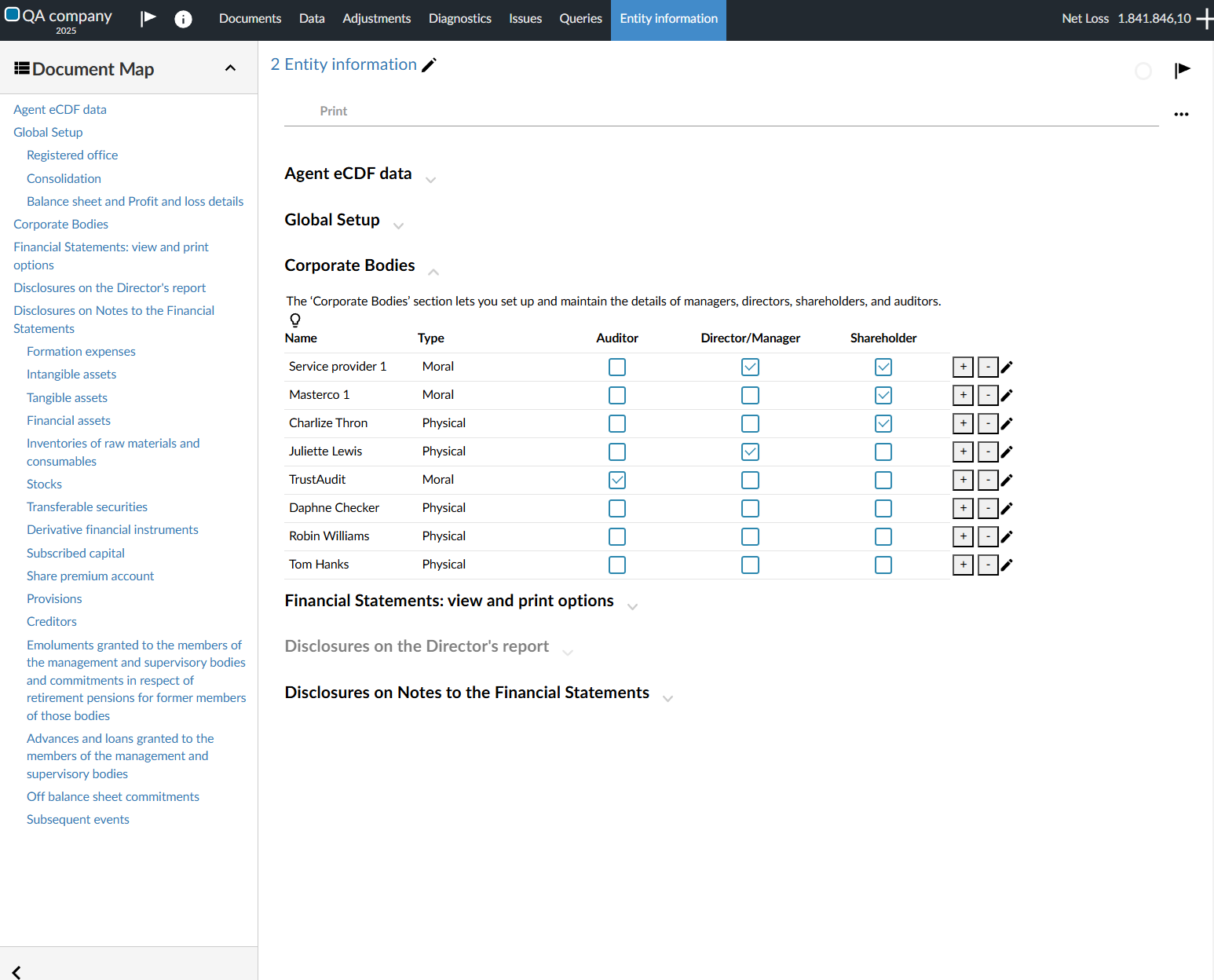Click the lightbulb hint icon under Corporate Bodies
This screenshot has height=980, width=1214.
click(x=295, y=320)
